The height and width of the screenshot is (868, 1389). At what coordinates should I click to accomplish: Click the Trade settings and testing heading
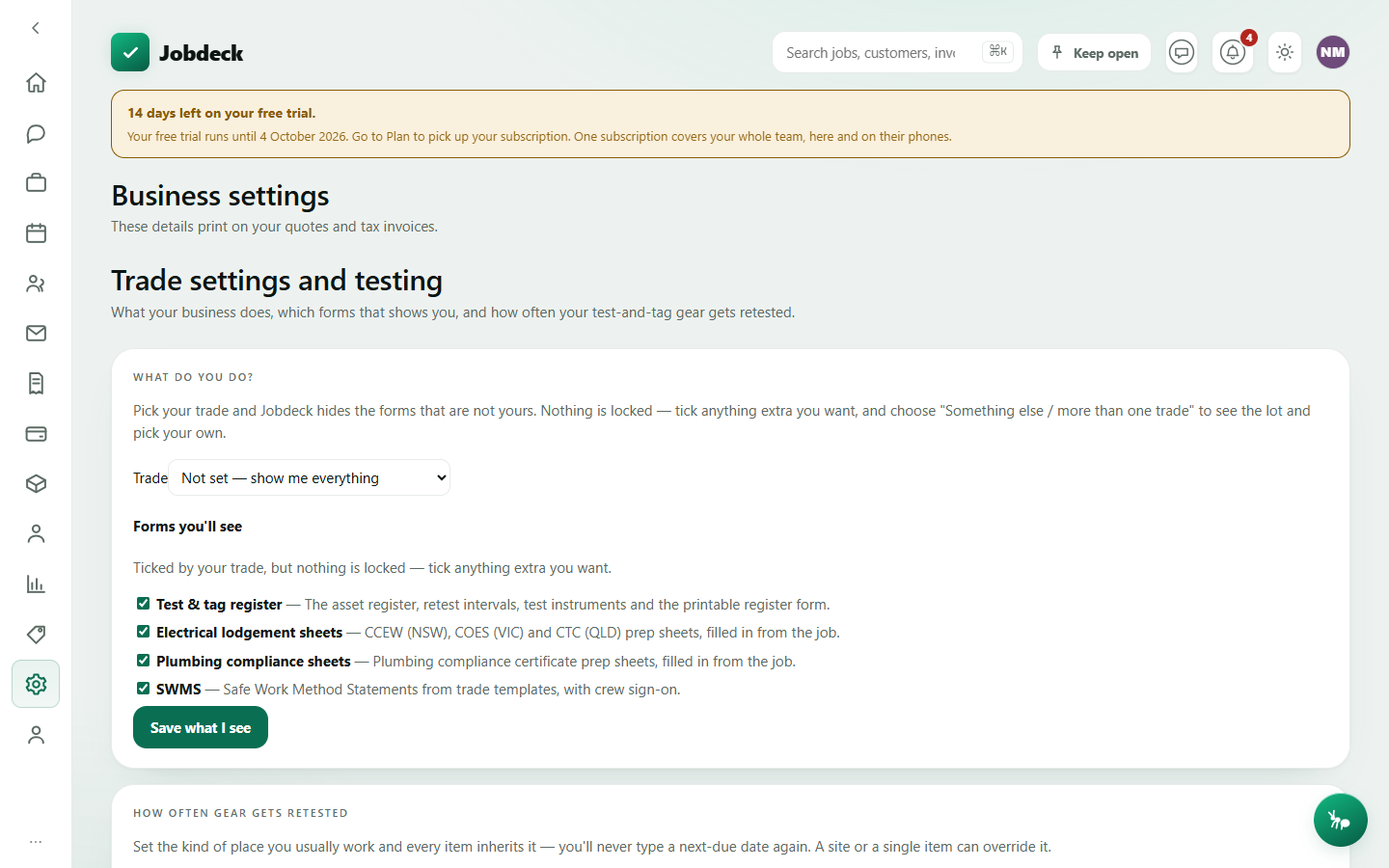pyautogui.click(x=277, y=281)
